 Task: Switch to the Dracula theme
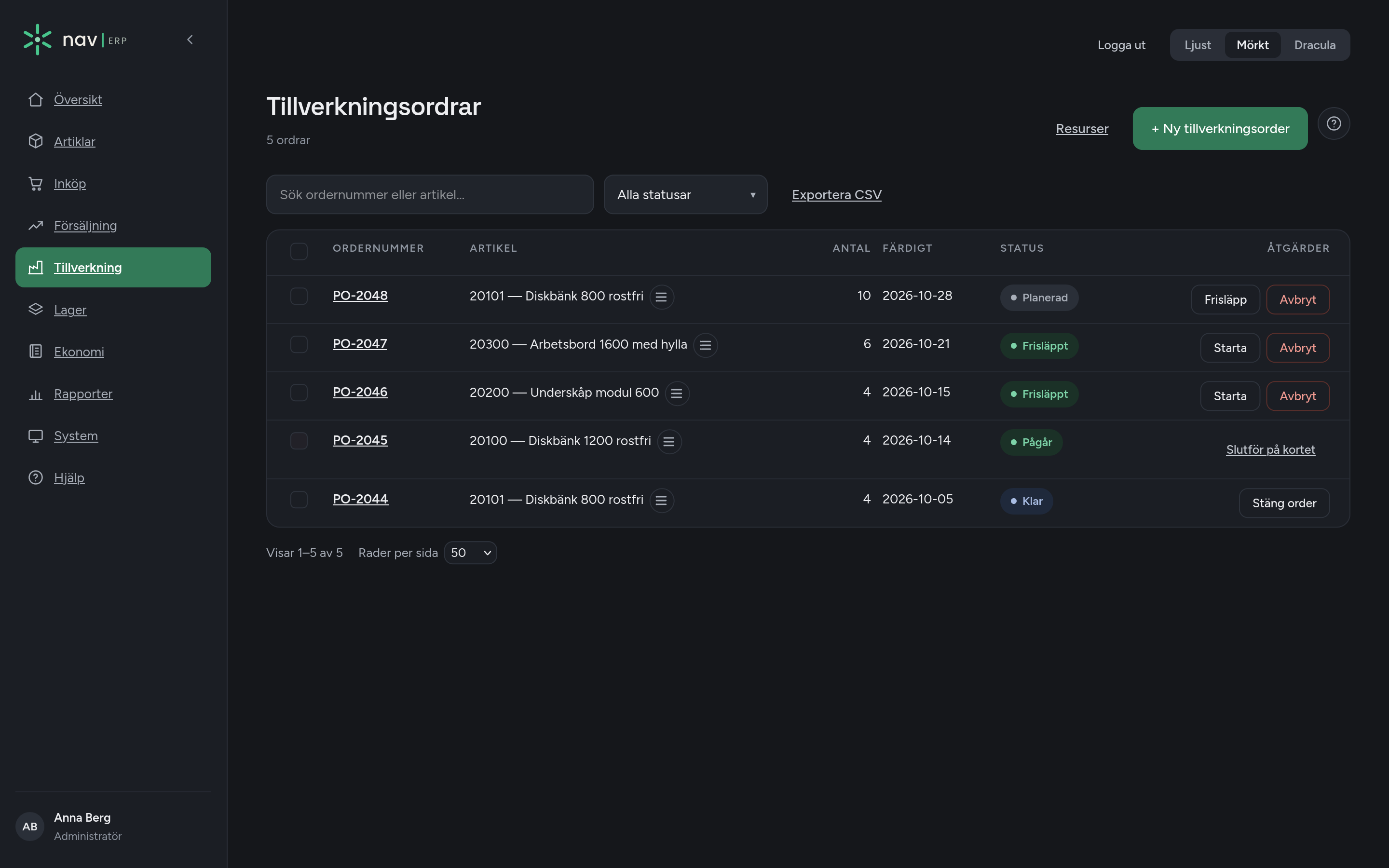(1314, 45)
